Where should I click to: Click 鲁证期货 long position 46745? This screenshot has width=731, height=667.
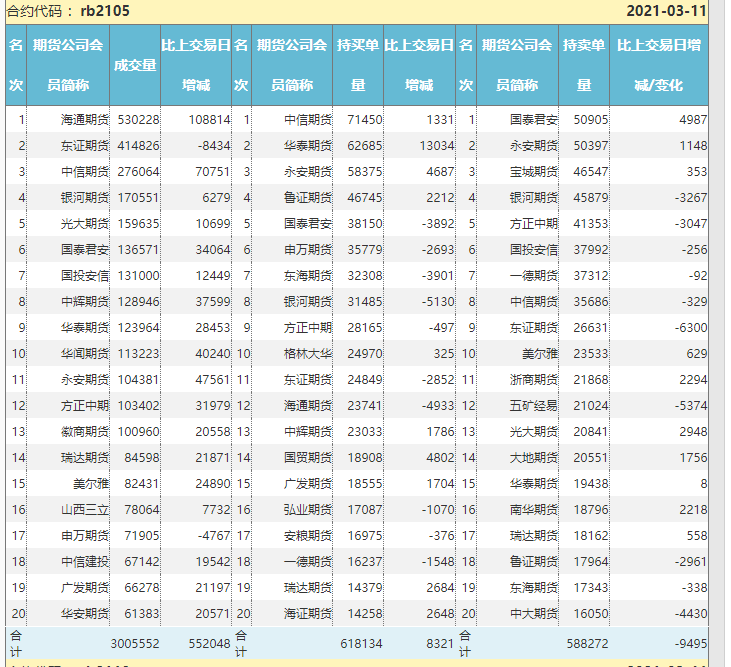(365, 198)
